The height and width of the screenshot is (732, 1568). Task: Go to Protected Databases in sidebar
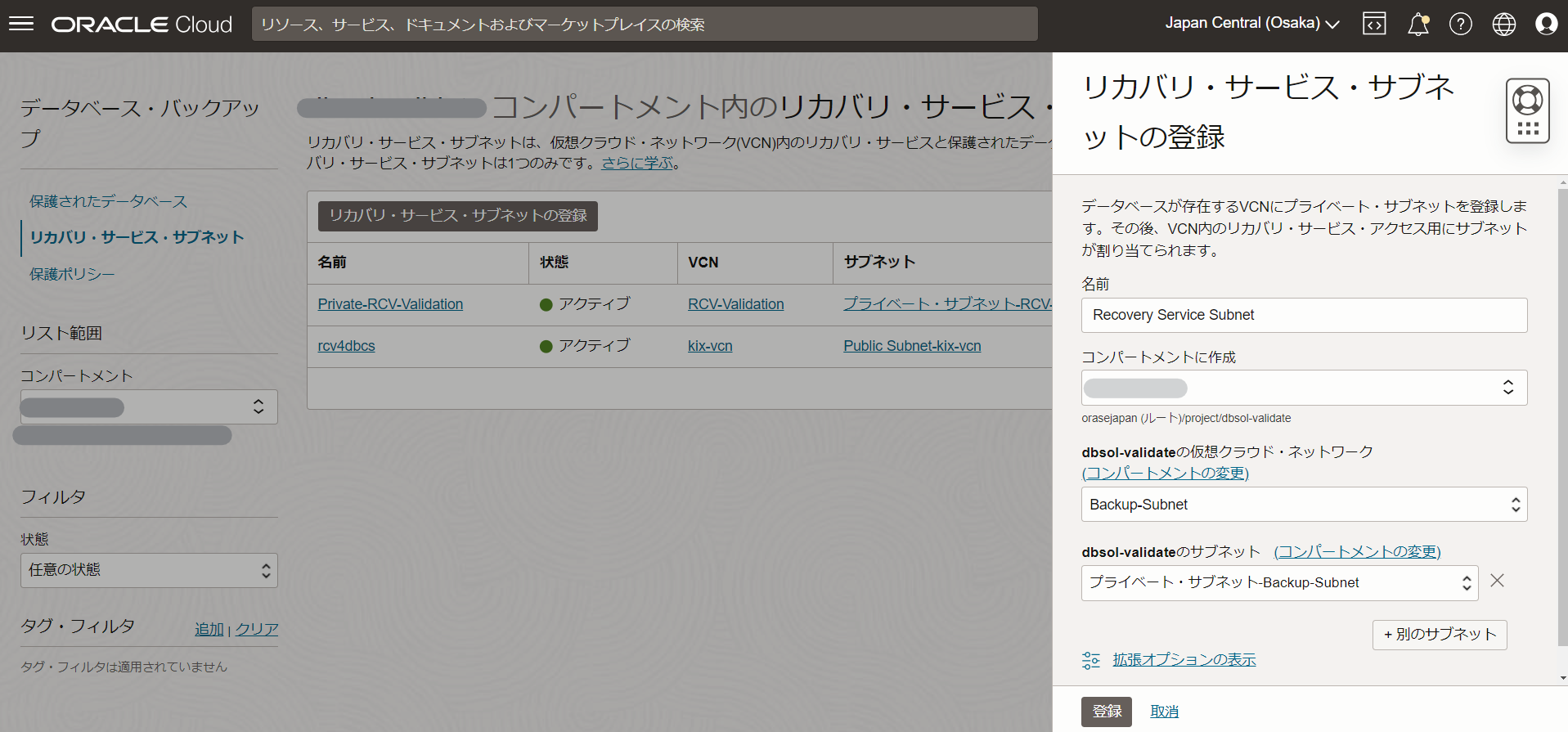[109, 201]
